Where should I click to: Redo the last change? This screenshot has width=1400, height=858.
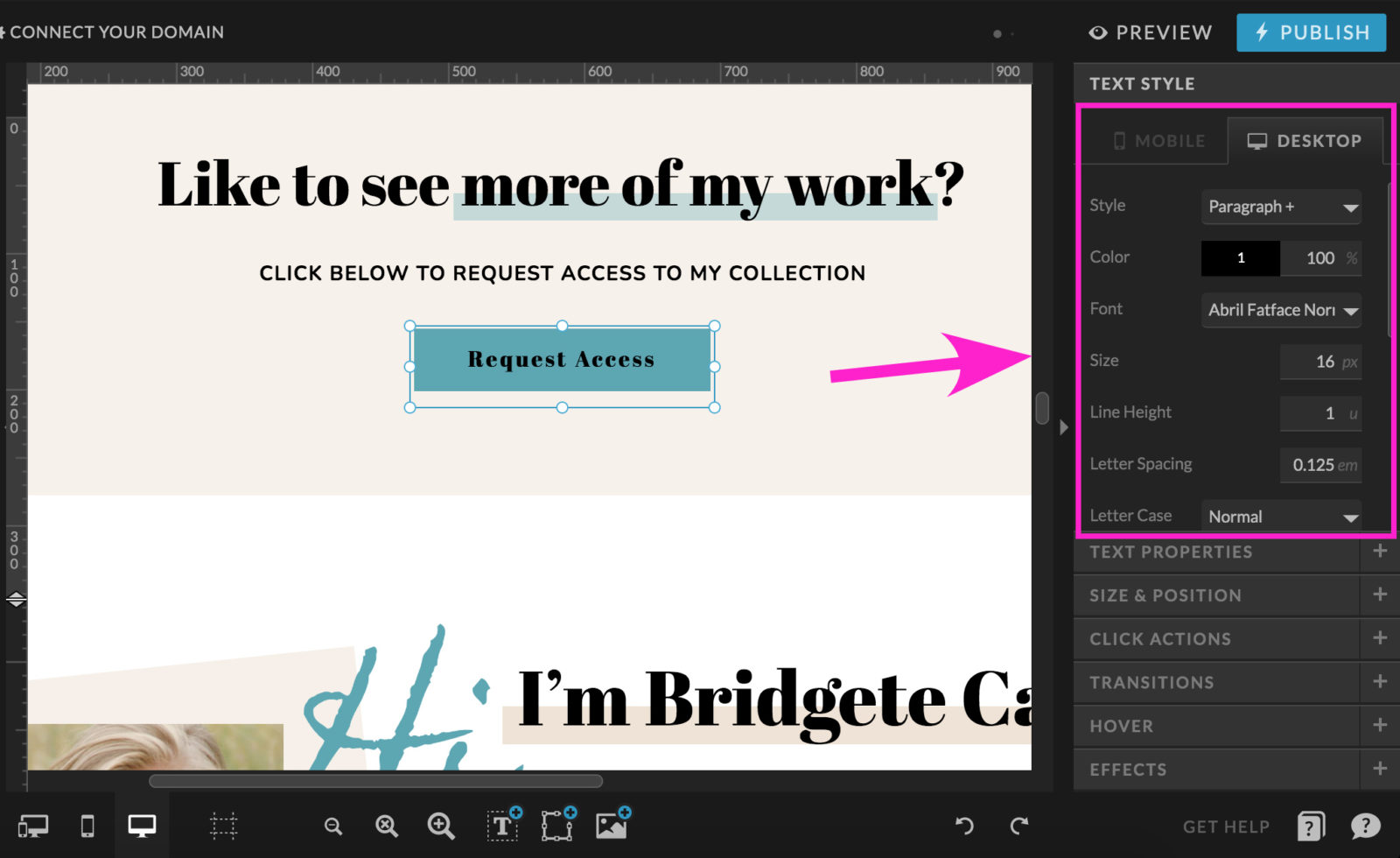tap(1020, 826)
